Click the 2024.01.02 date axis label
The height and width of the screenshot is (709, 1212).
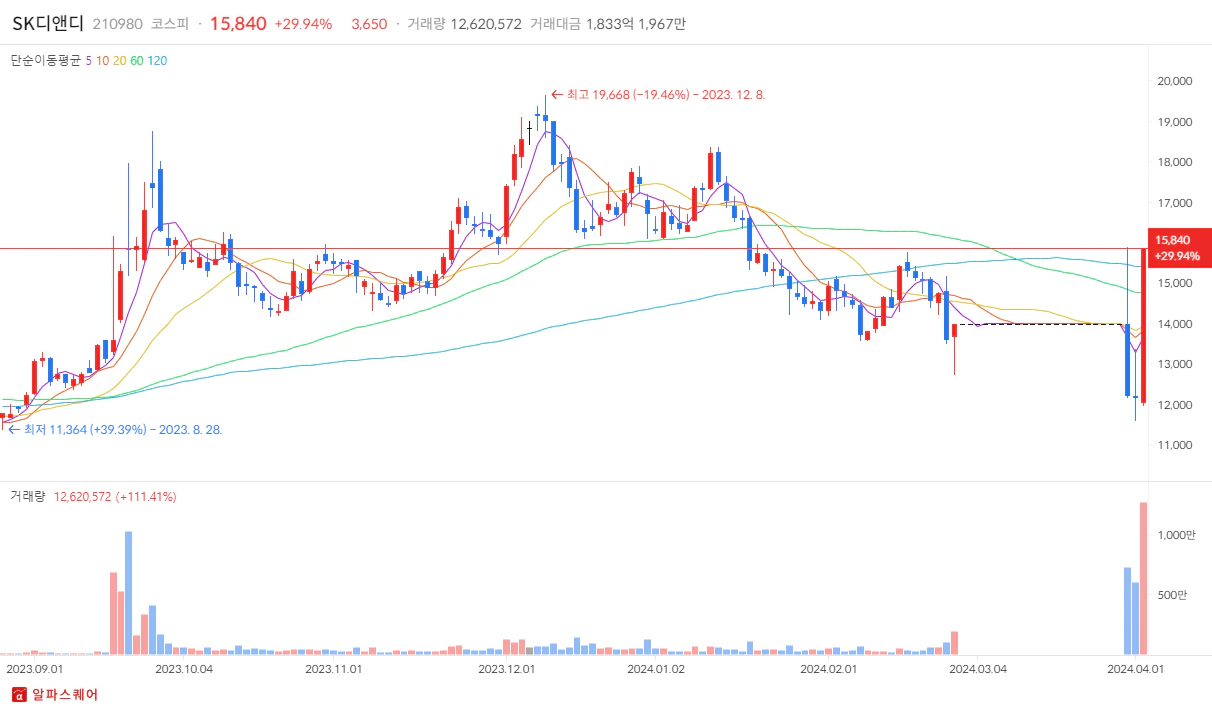pos(655,668)
